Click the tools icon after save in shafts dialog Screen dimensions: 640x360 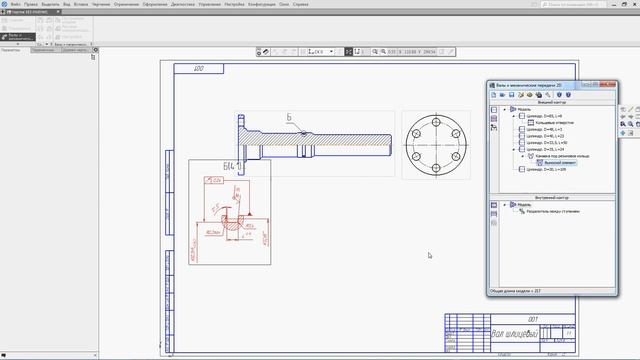click(521, 95)
